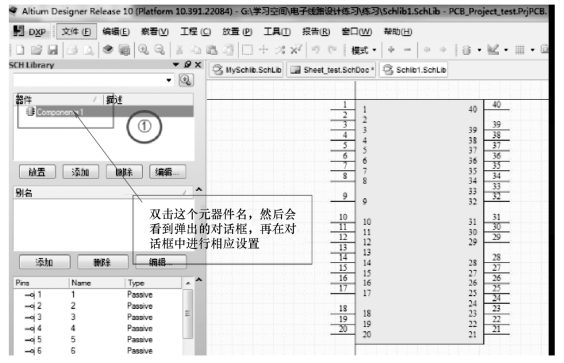The image size is (564, 363).
Task: Add a part mode with the plus icon
Action: (x=391, y=50)
